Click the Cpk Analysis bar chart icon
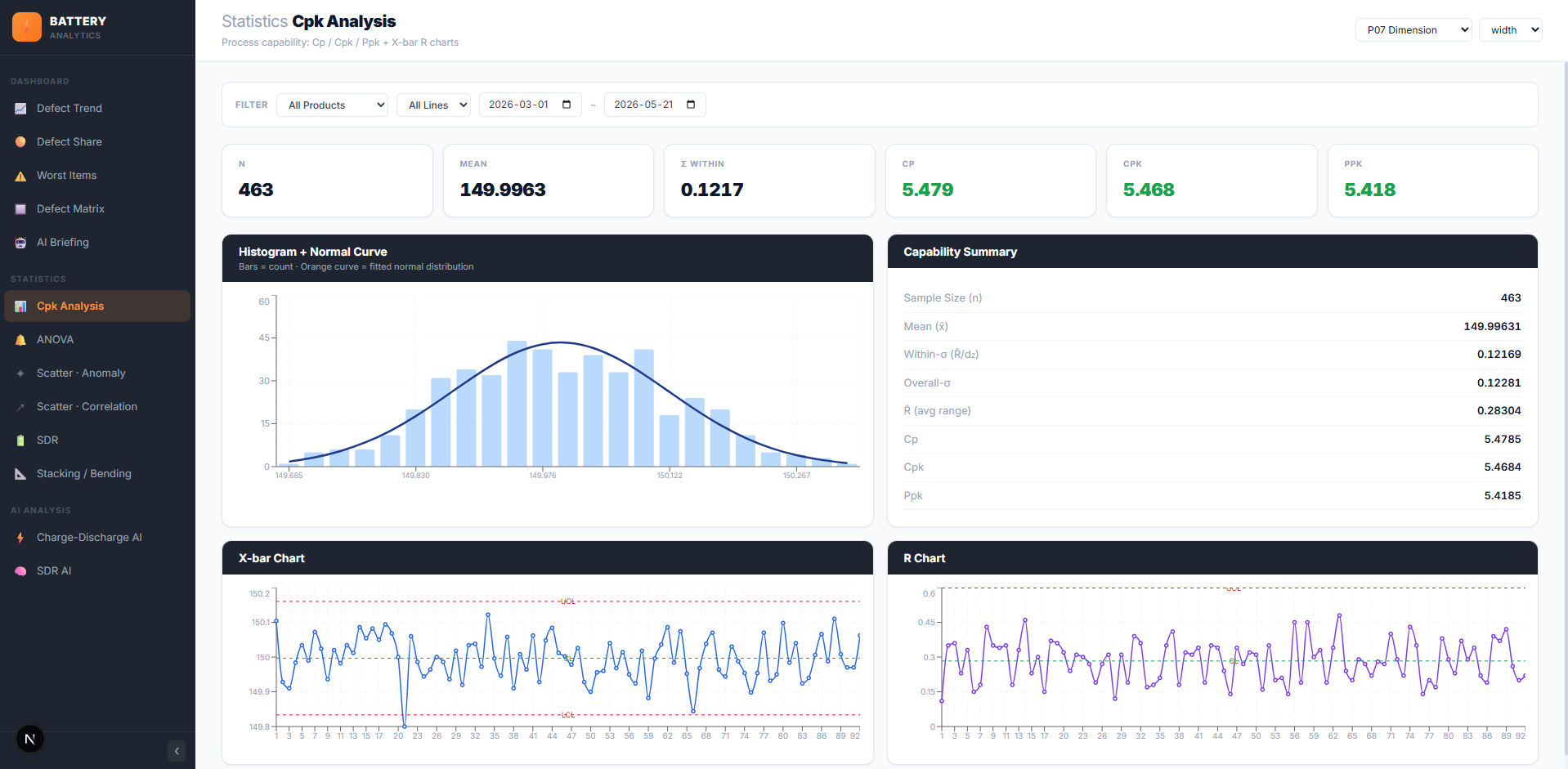The width and height of the screenshot is (1568, 769). point(20,306)
